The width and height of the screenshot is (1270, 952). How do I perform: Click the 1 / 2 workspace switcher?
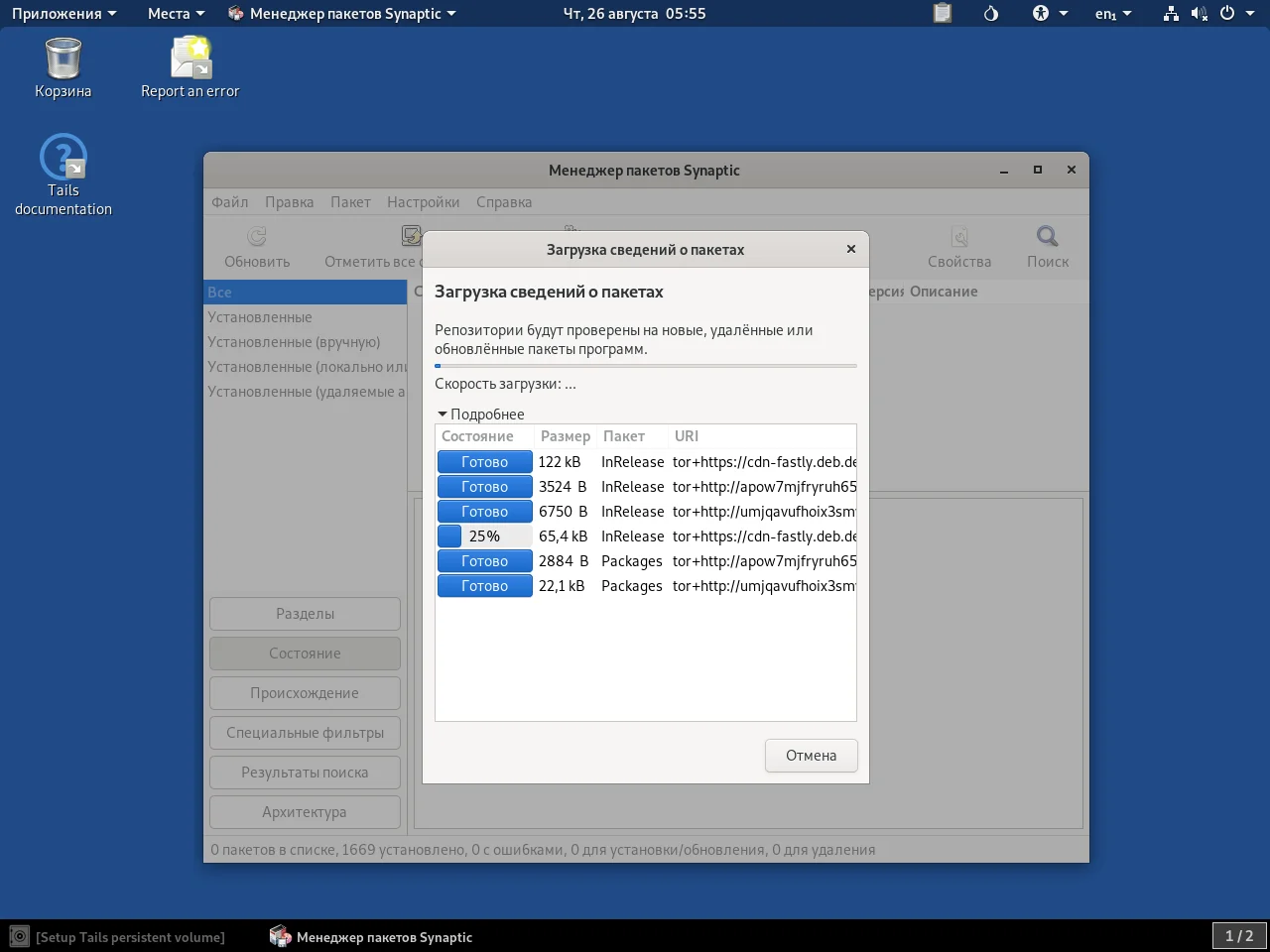1239,936
